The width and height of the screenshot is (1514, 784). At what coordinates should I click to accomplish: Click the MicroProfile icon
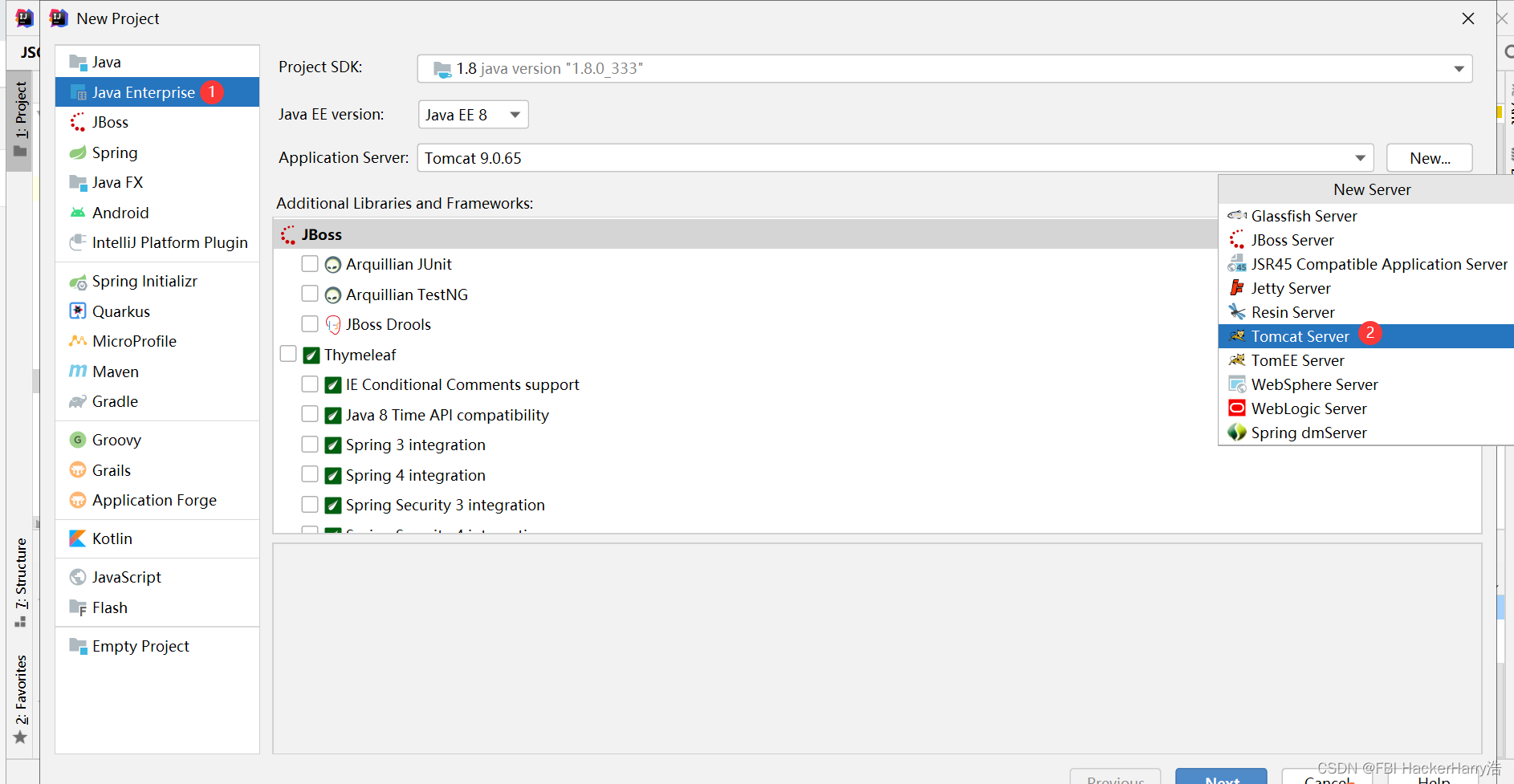[x=78, y=341]
